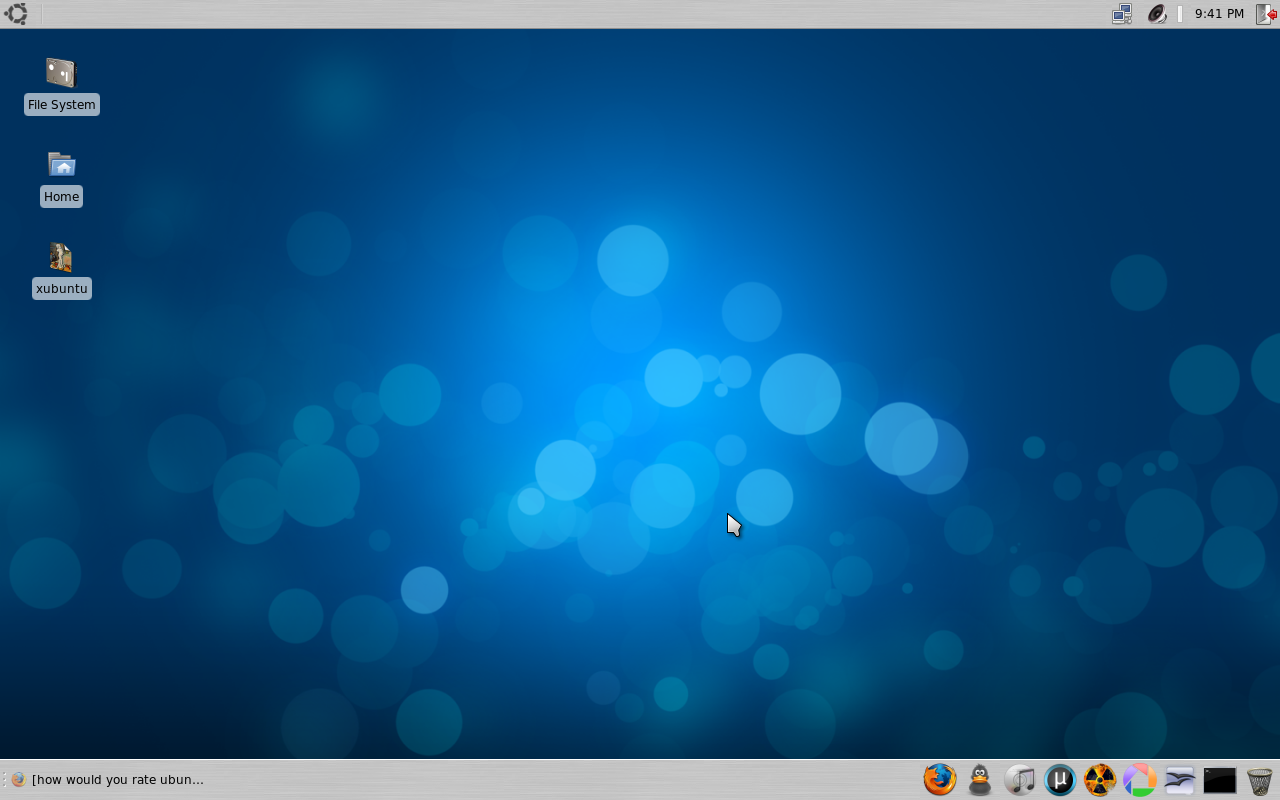Click the xubuntu label text
This screenshot has width=1280, height=800.
[x=62, y=289]
